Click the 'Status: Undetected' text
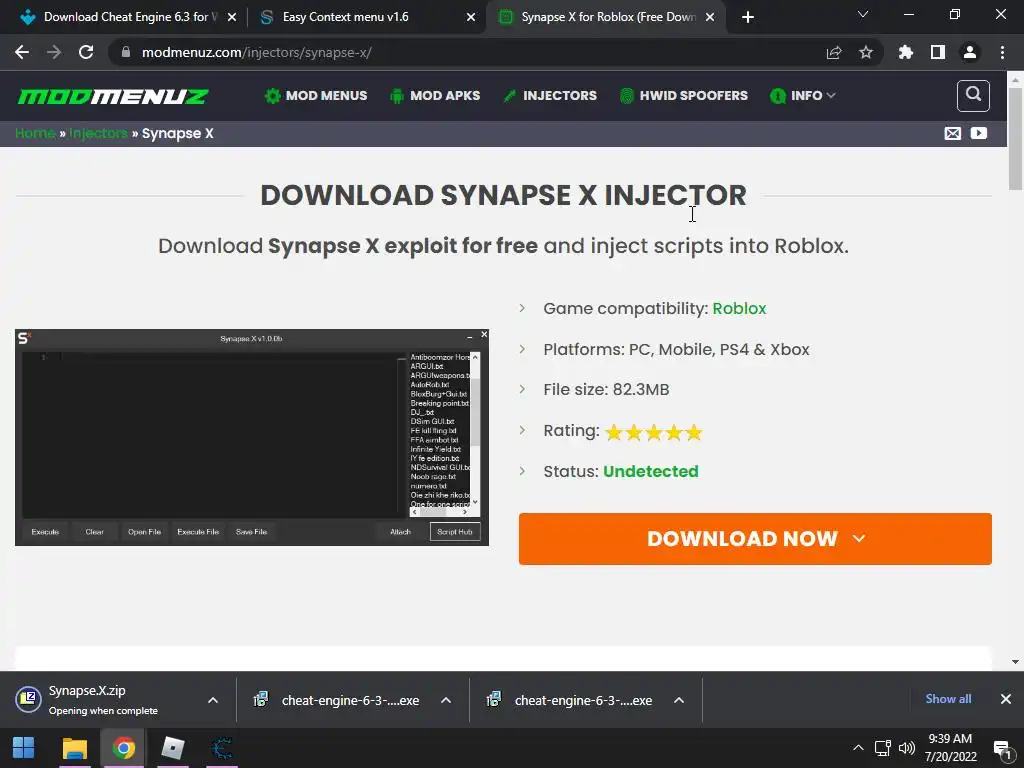The width and height of the screenshot is (1024, 768). click(621, 472)
